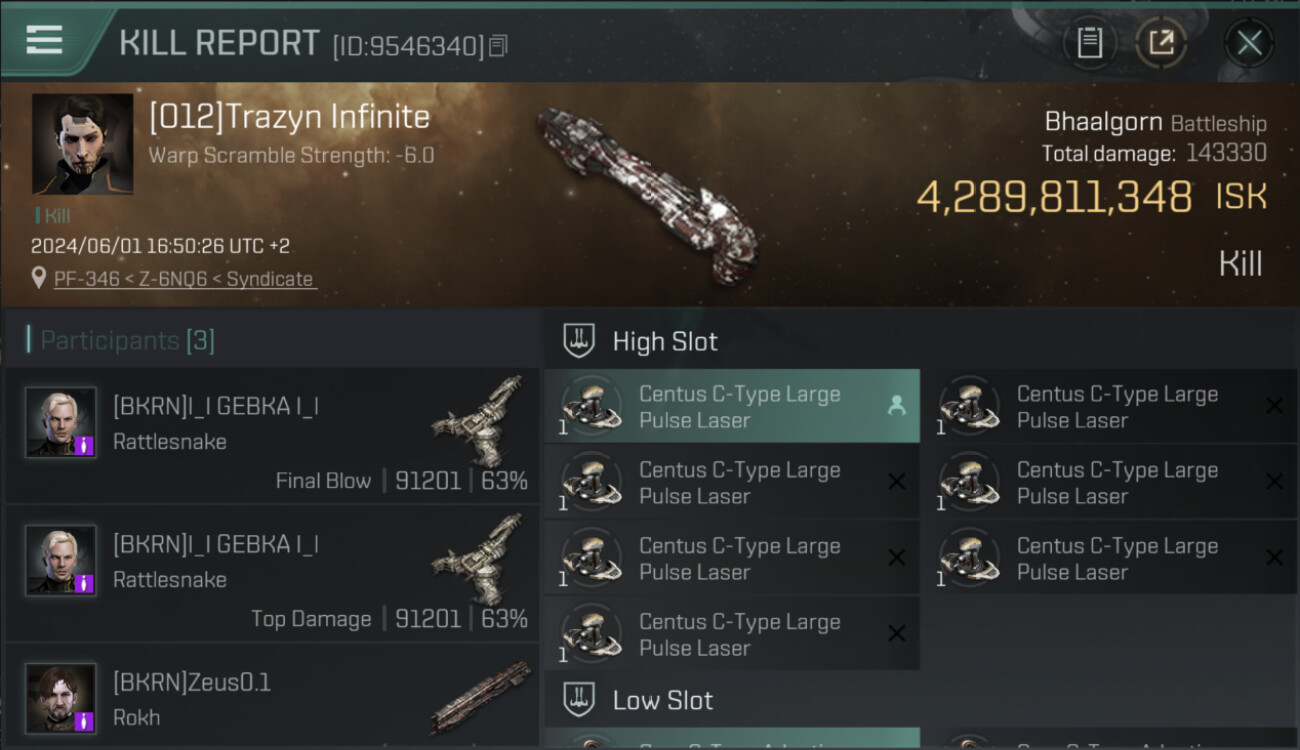This screenshot has height=750, width=1300.
Task: Open the PF-346 system location link
Action: pos(183,279)
